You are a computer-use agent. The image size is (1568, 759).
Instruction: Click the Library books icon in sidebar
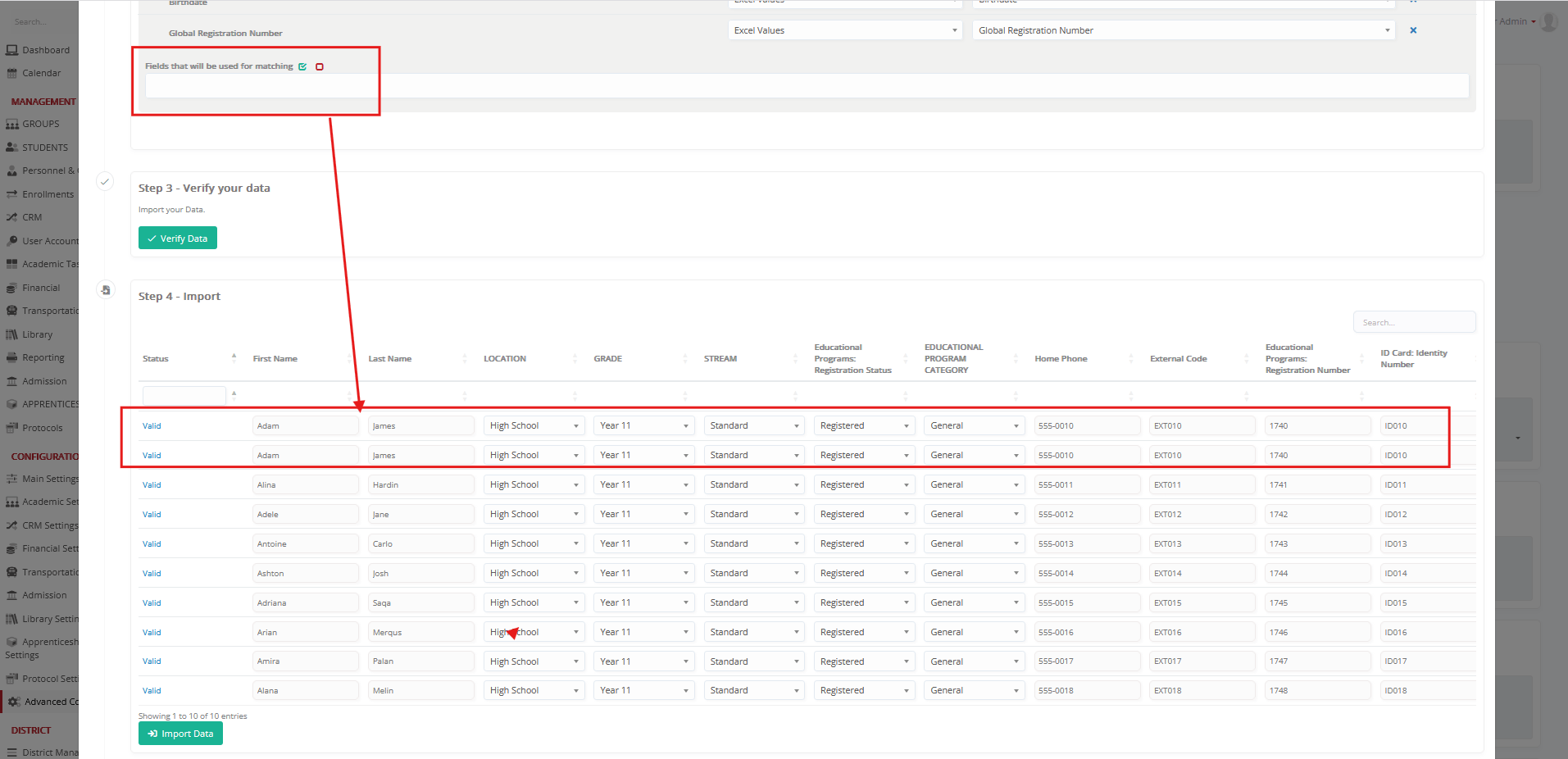(12, 334)
